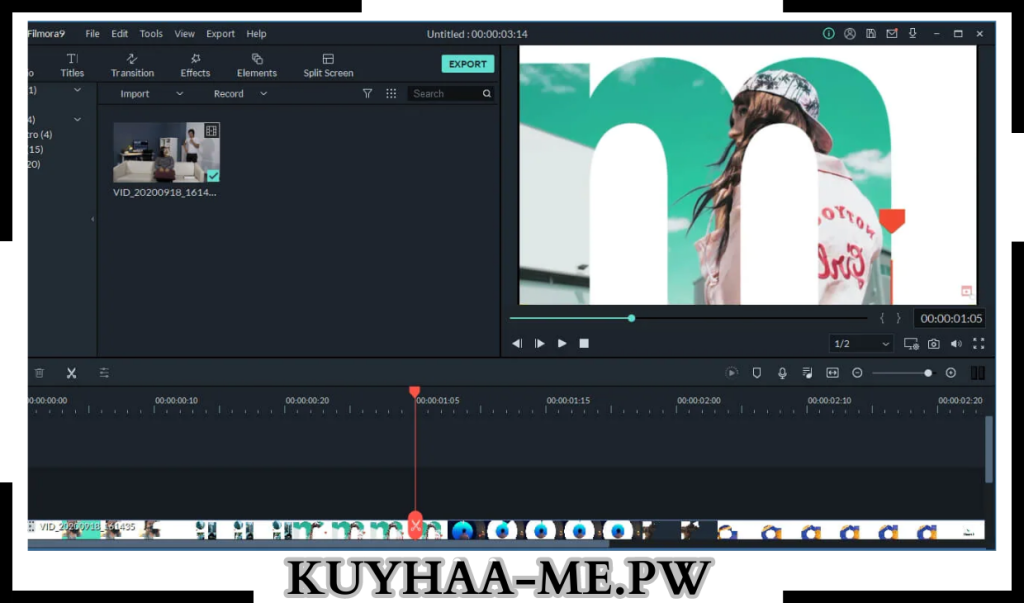Enter fullscreen preview mode
This screenshot has width=1024, height=603.
click(x=978, y=344)
